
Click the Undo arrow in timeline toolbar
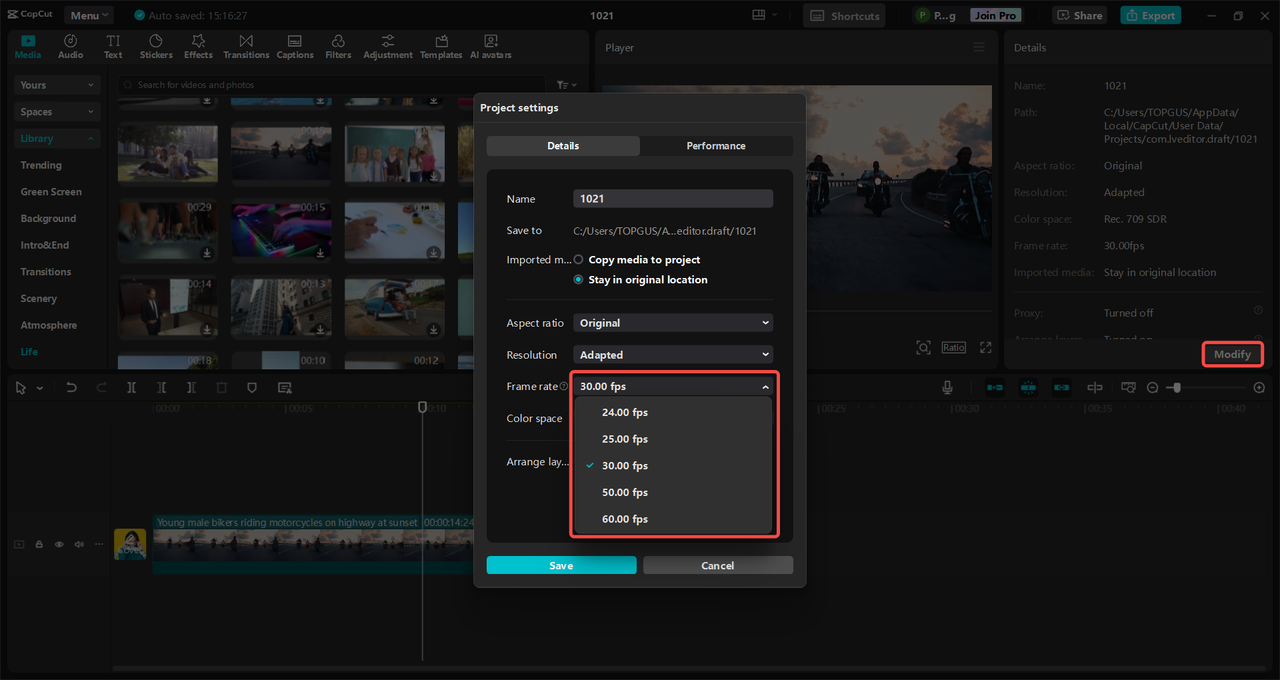pyautogui.click(x=71, y=388)
